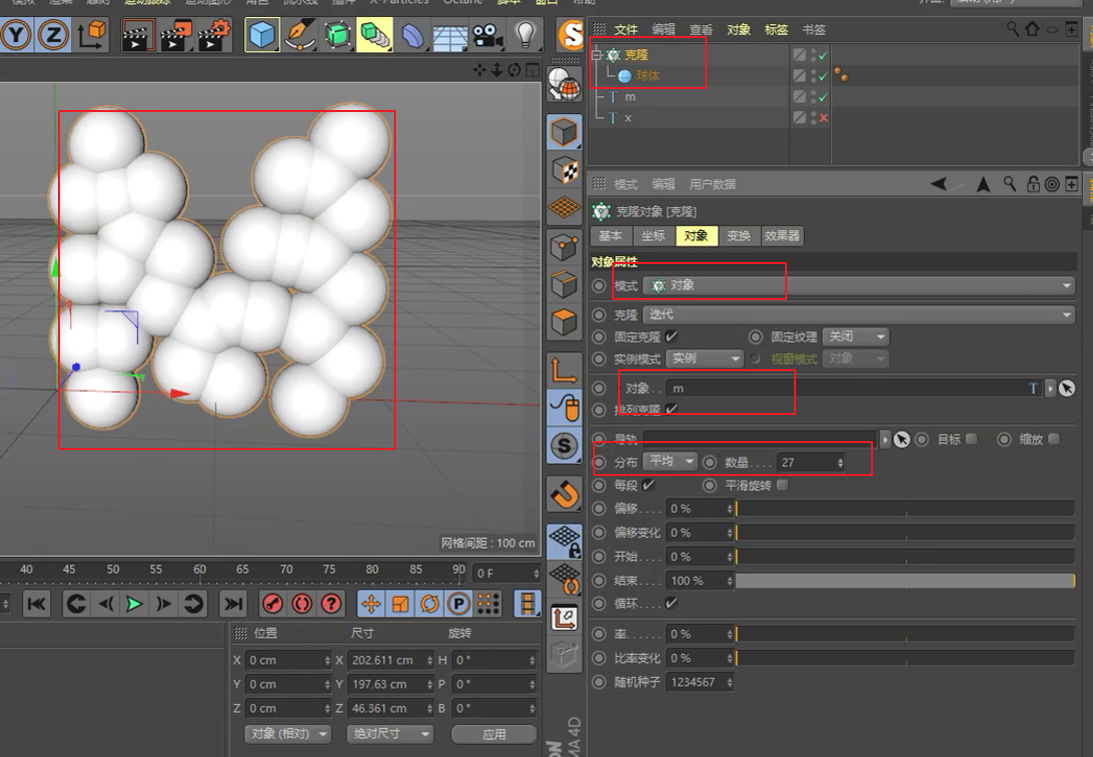Enable 平滑旋转 checkbox
This screenshot has height=757, width=1093.
(x=782, y=485)
